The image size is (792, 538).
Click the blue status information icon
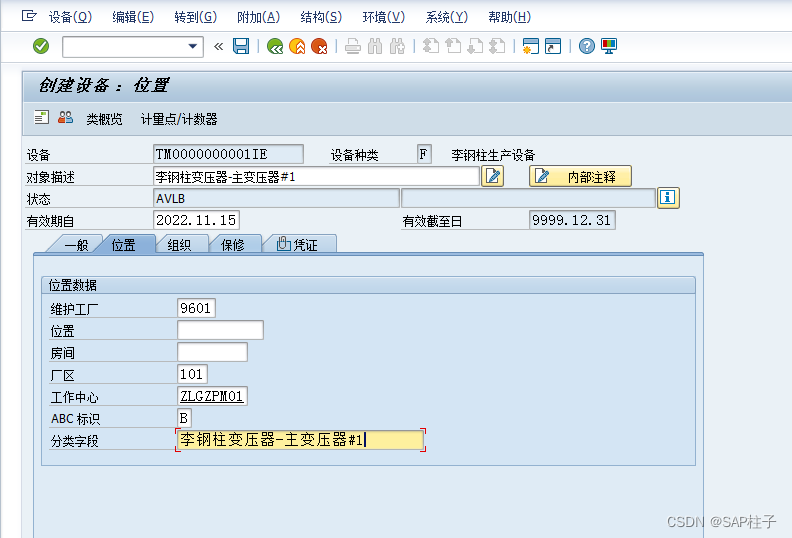(x=668, y=198)
